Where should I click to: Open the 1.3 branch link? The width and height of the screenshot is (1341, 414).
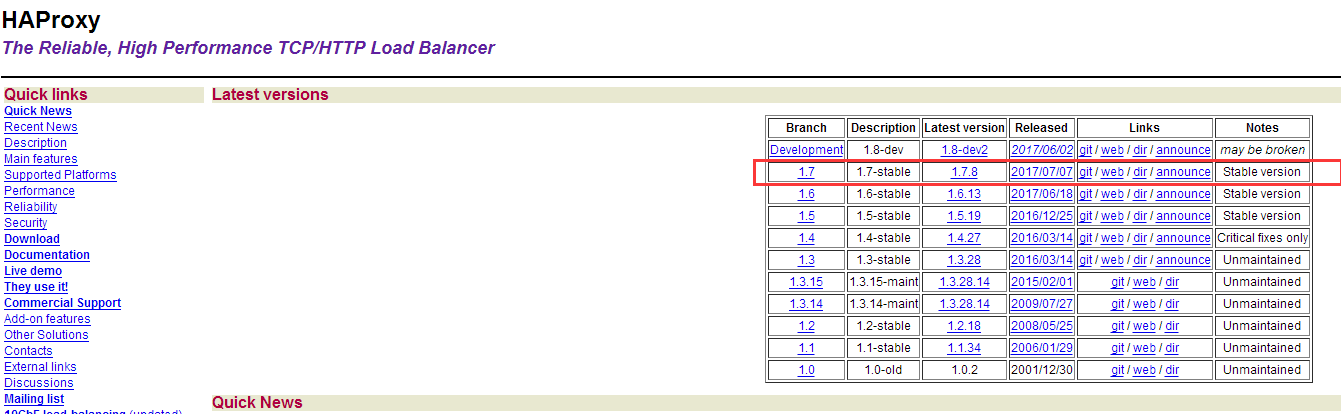coord(806,260)
